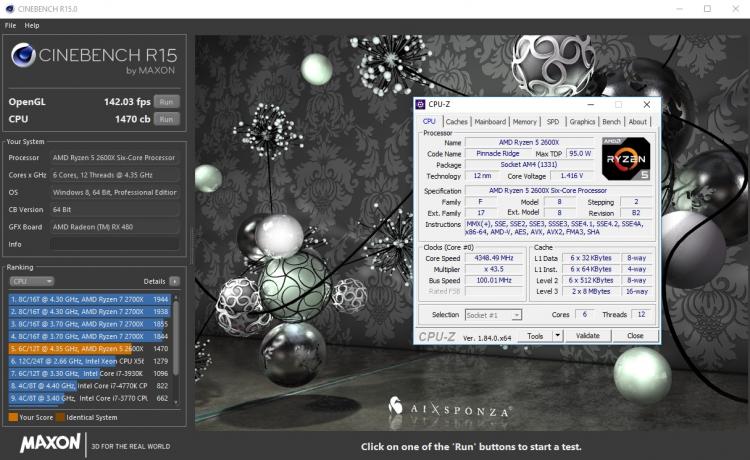Expand the Tools dropdown arrow in CPU-Z
The image size is (750, 460).
tap(557, 336)
